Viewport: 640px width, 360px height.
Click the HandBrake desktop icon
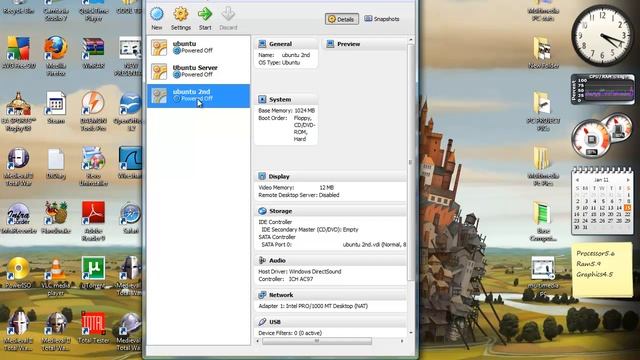point(56,218)
